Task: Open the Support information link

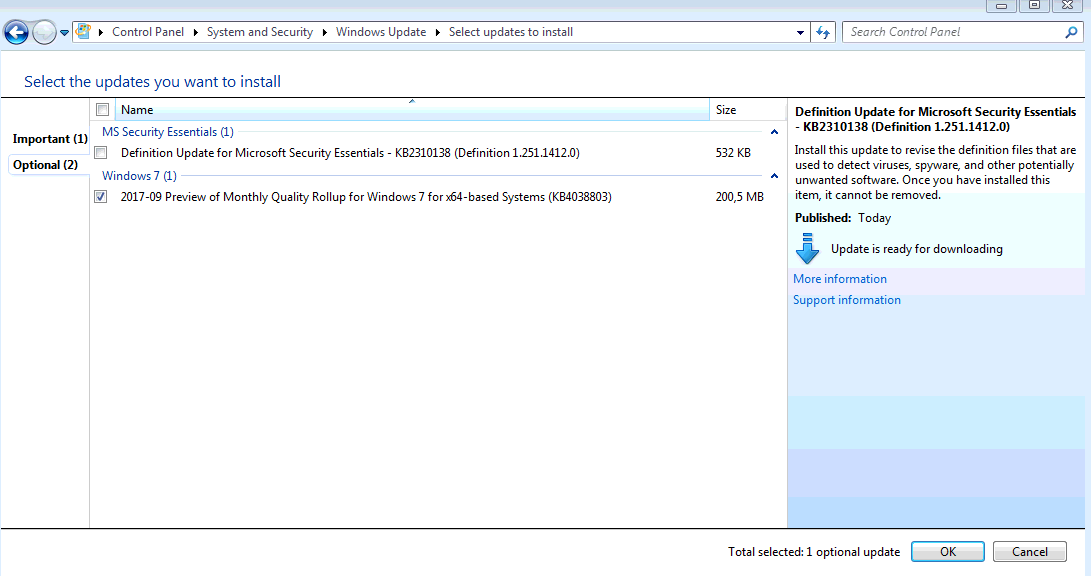Action: click(x=847, y=300)
